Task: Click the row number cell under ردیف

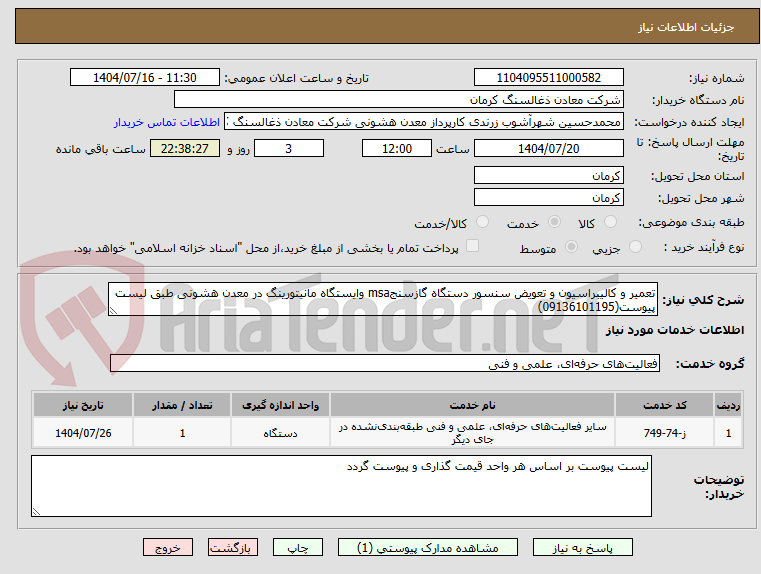Action: pos(728,433)
